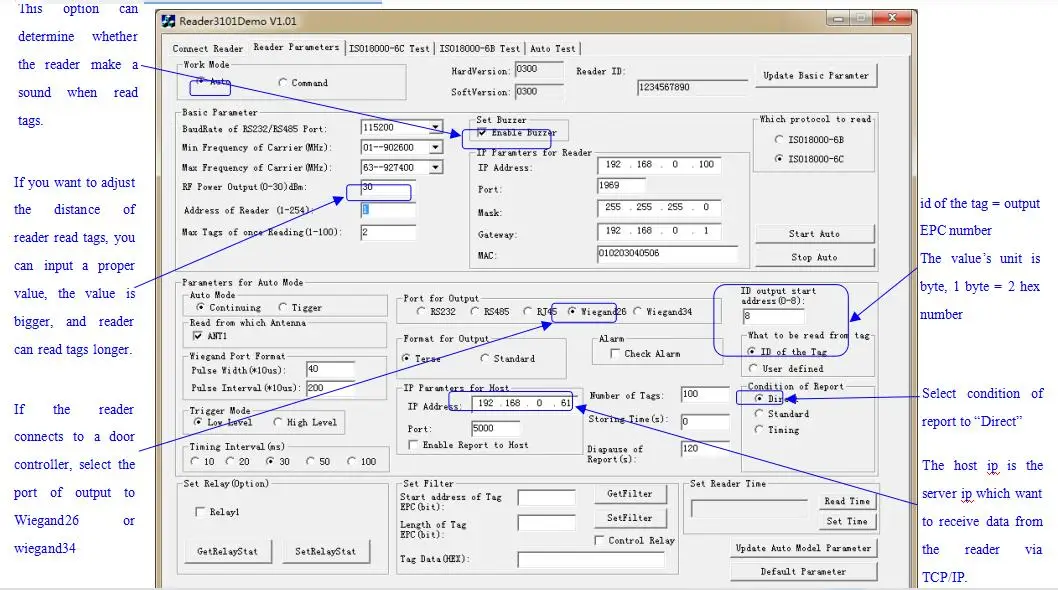Go to ISO18000-6B Test tab
The image size is (1058, 590).
click(x=480, y=49)
